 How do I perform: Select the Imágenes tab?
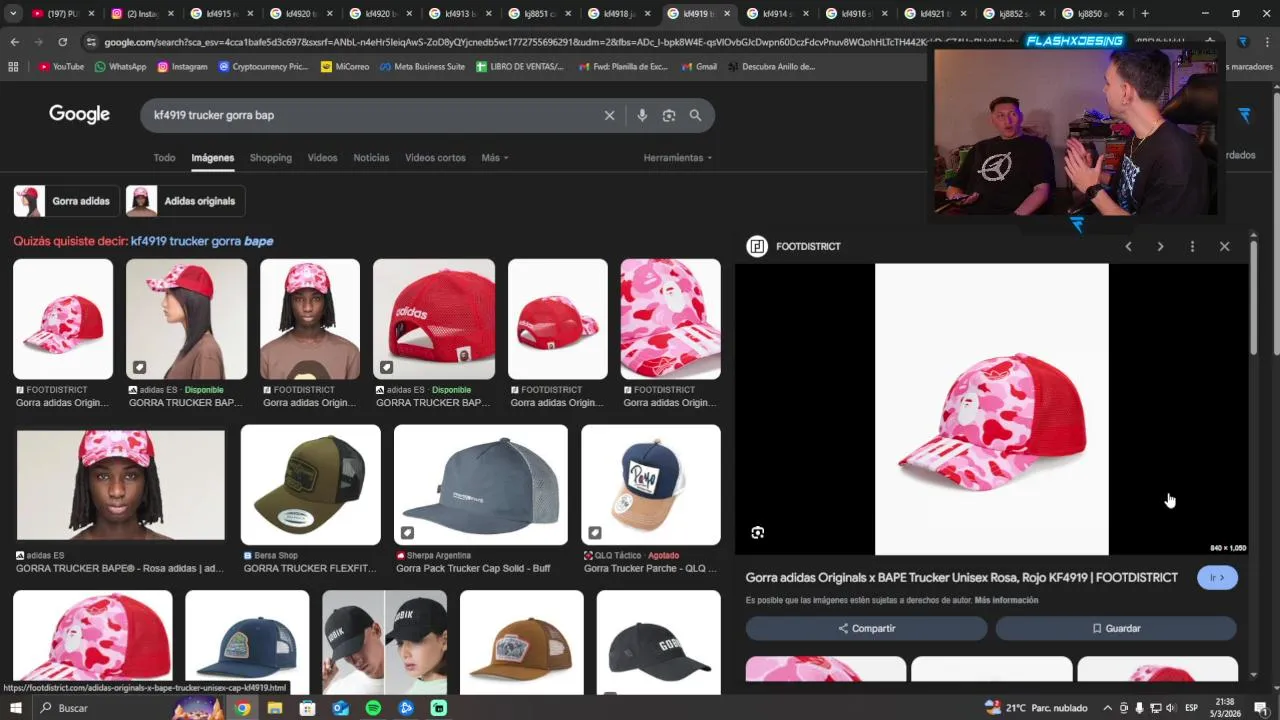point(213,158)
